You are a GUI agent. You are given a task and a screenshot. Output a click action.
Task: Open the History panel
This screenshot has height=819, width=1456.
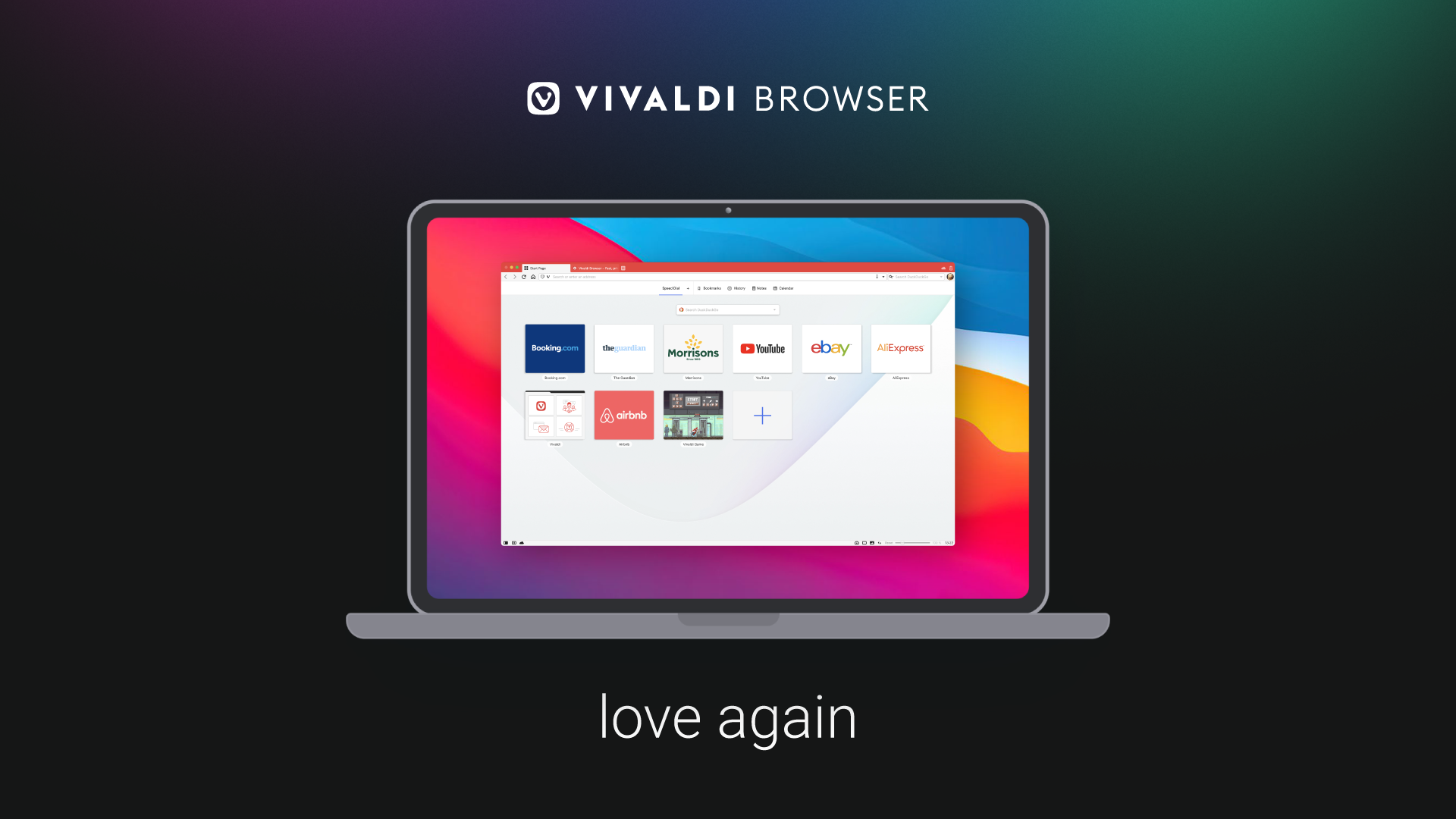pos(738,288)
